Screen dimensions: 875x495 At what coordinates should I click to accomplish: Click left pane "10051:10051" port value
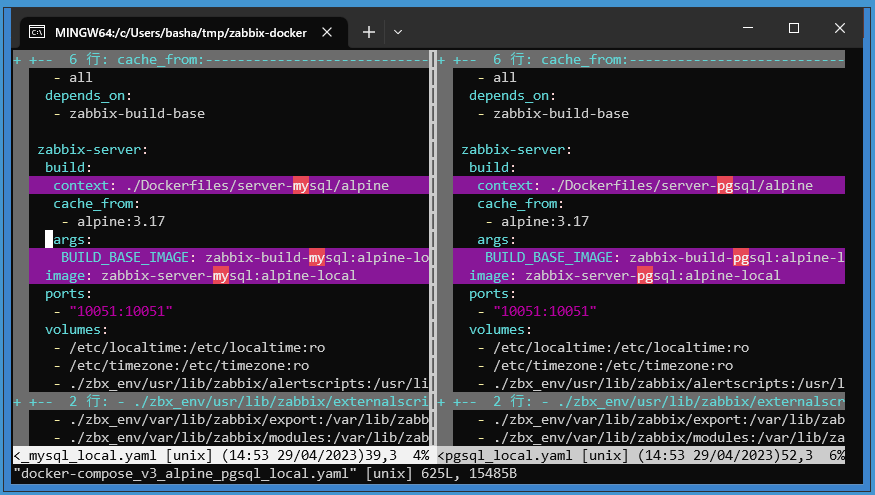[x=121, y=311]
